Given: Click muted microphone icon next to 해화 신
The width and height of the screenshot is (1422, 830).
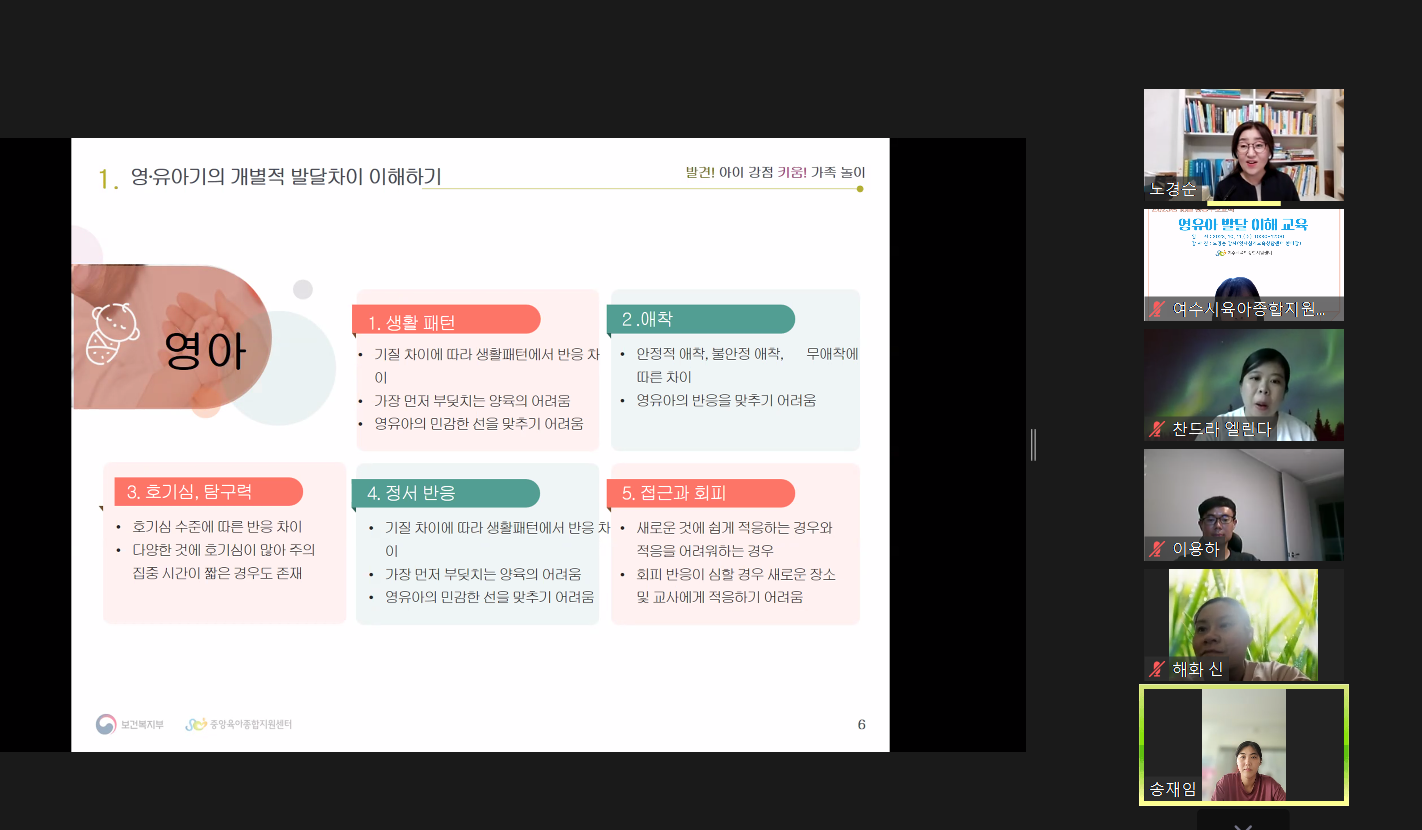Looking at the screenshot, I should pos(1157,669).
